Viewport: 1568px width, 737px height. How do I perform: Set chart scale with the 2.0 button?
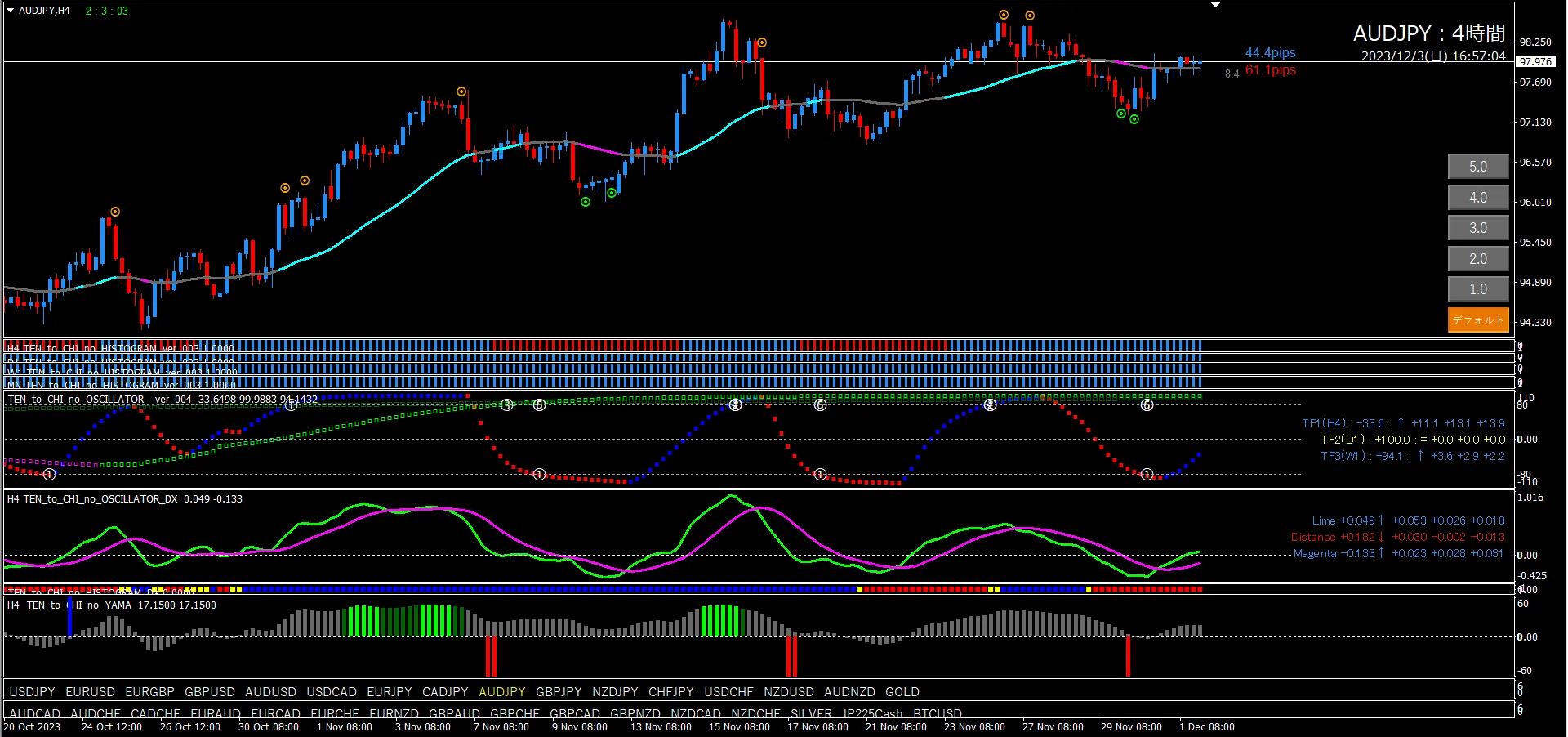1478,259
